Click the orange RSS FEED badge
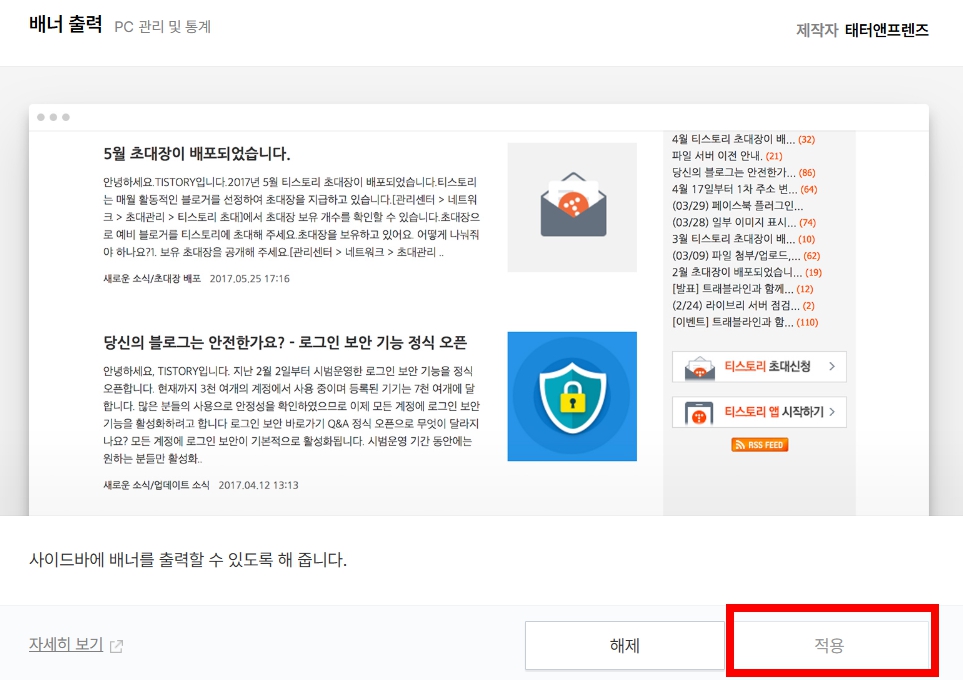 tap(760, 445)
